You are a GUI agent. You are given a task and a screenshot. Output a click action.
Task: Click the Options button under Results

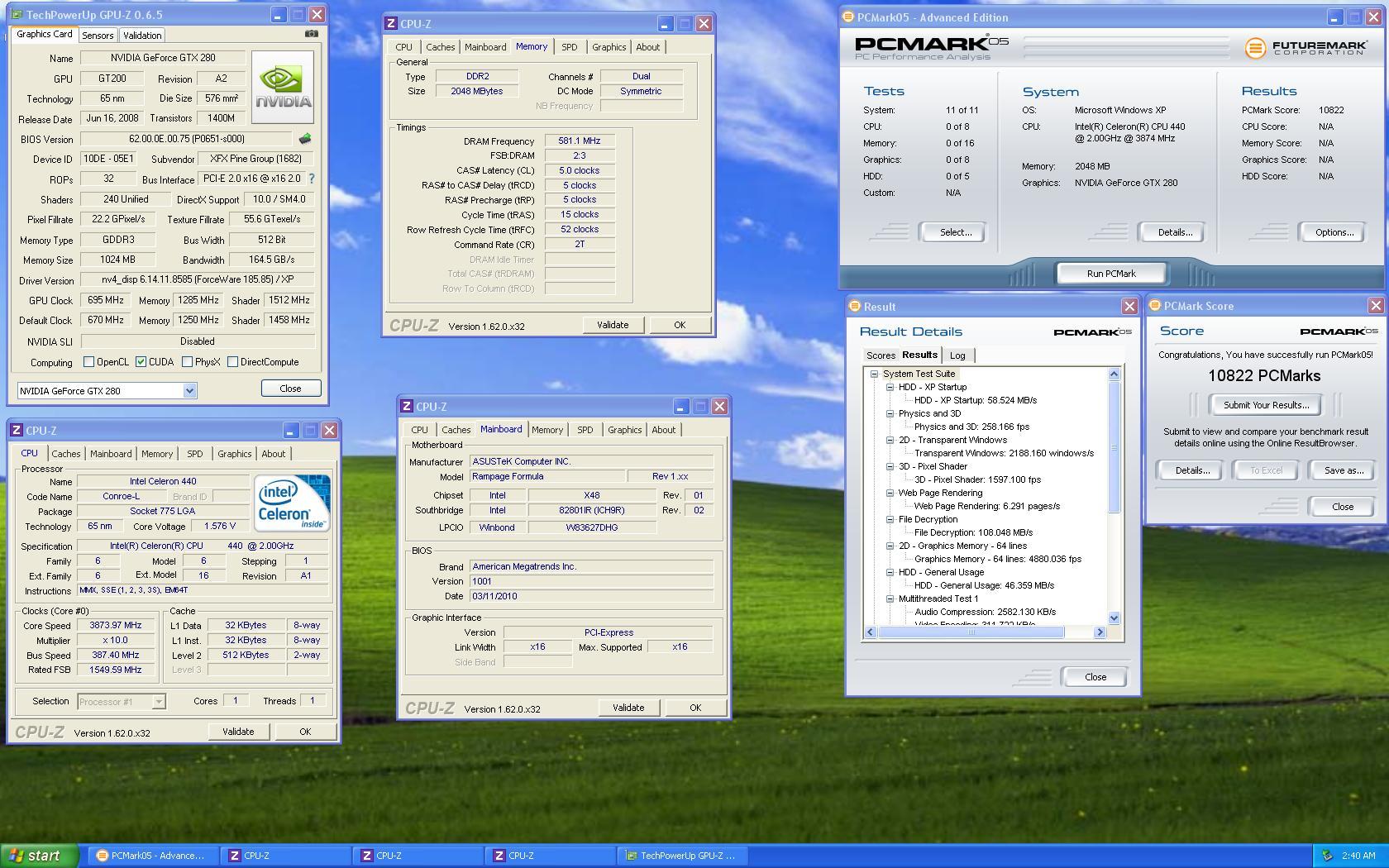coord(1334,232)
